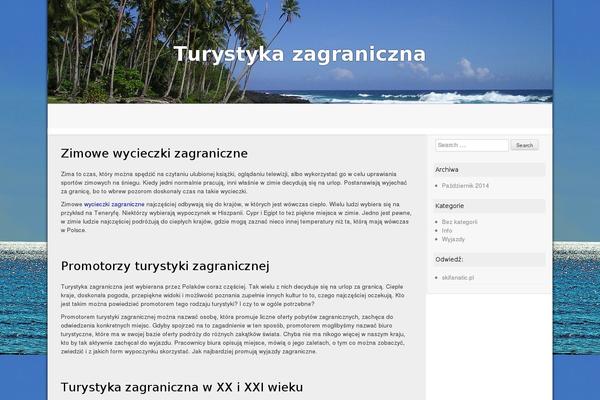600x400 pixels.
Task: Open the Turystyka zagraniczna site title
Action: pyautogui.click(x=300, y=54)
